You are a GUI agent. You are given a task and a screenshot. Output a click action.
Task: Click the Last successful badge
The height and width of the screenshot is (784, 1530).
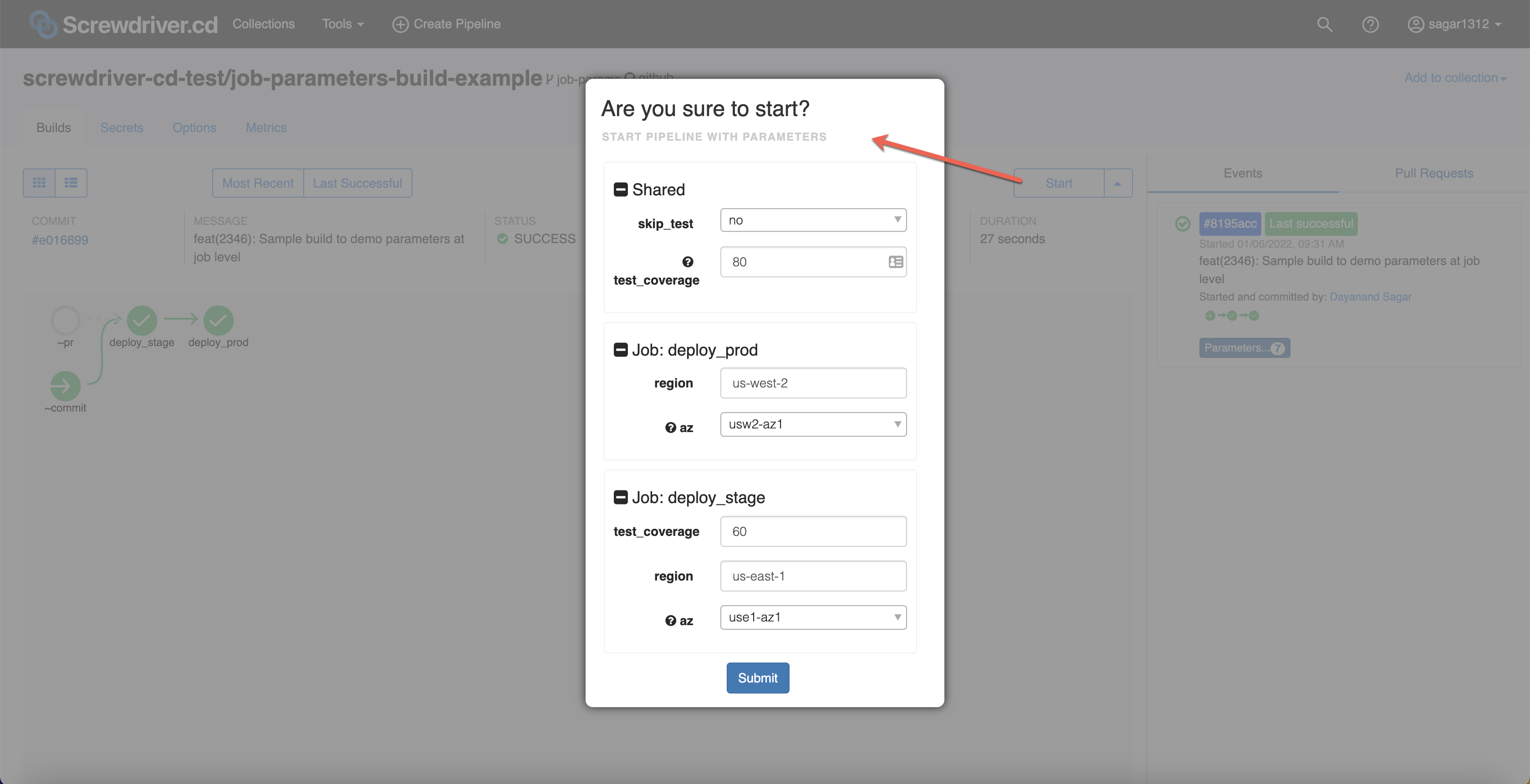[x=1311, y=224]
